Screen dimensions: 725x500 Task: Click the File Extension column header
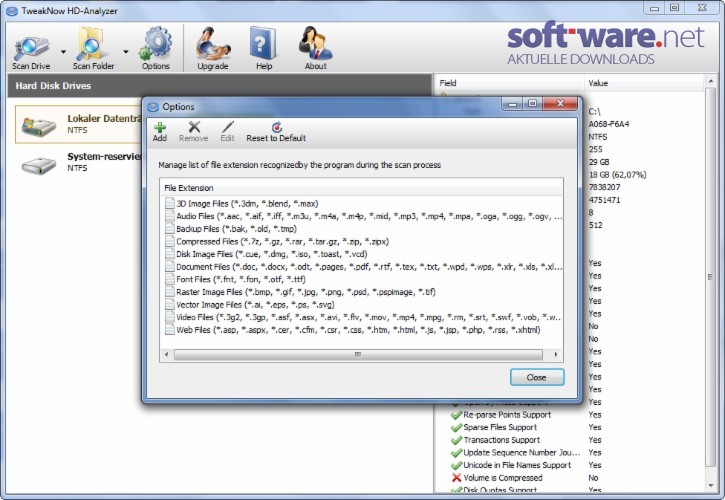(361, 188)
